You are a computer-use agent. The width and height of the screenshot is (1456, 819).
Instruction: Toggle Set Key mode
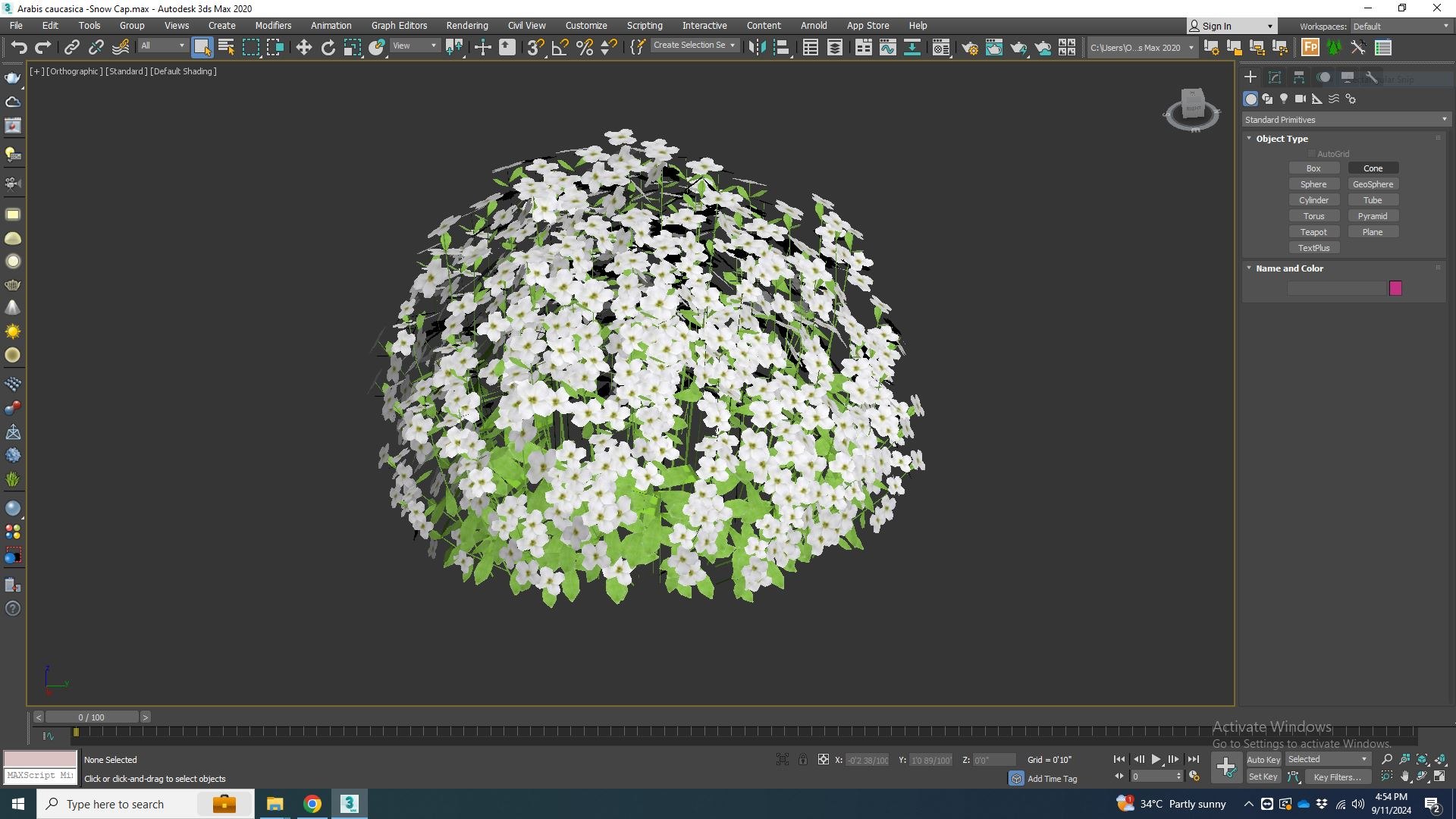pyautogui.click(x=1263, y=777)
